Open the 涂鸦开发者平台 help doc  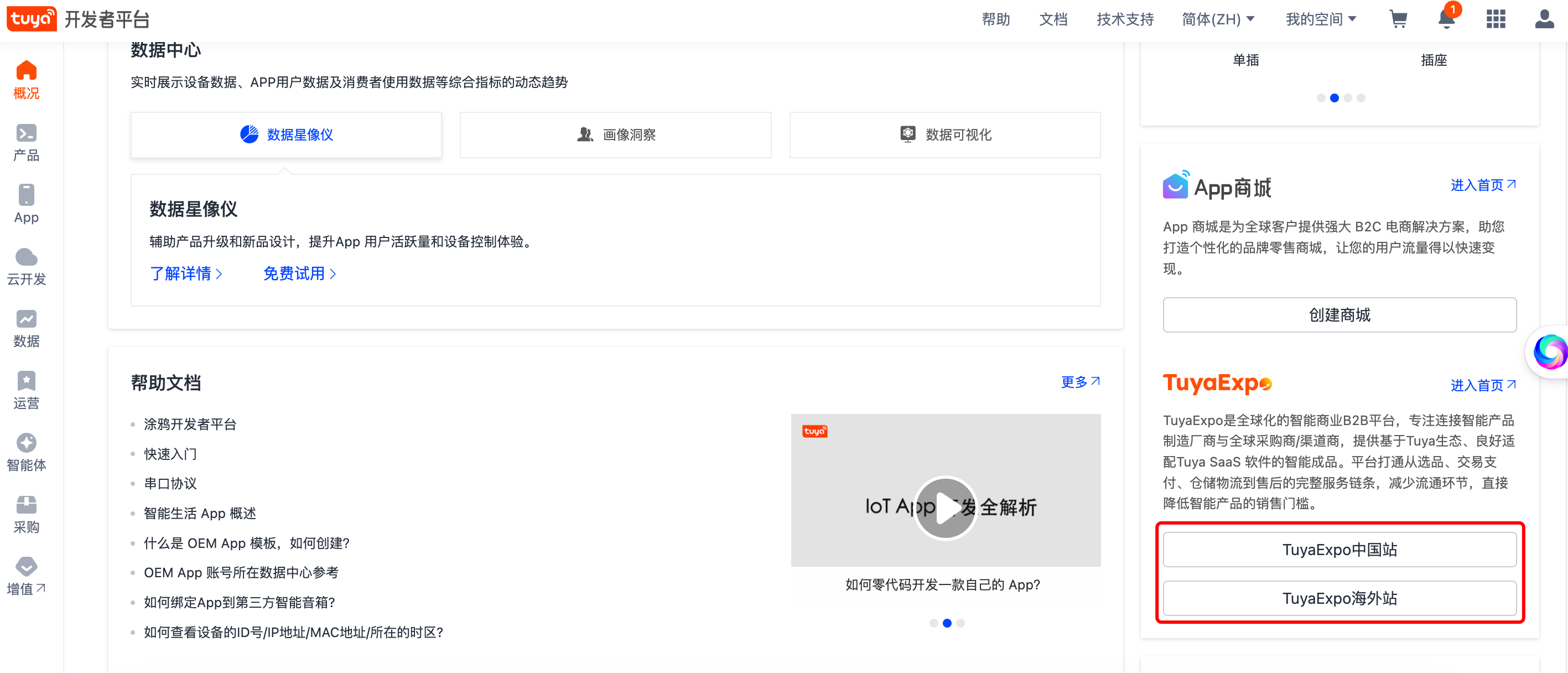point(190,424)
